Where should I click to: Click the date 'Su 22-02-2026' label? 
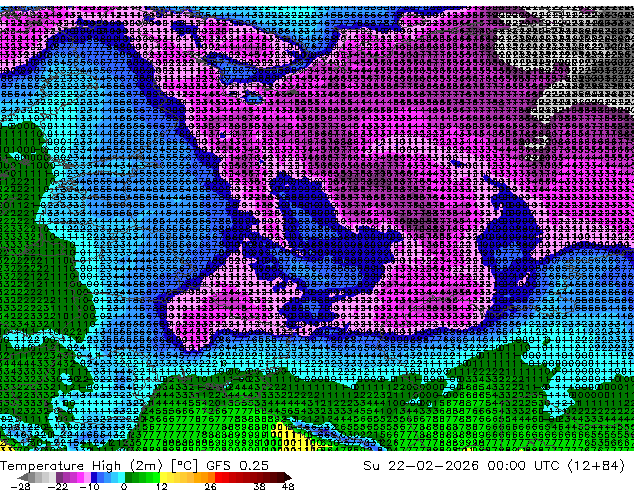coord(421,466)
